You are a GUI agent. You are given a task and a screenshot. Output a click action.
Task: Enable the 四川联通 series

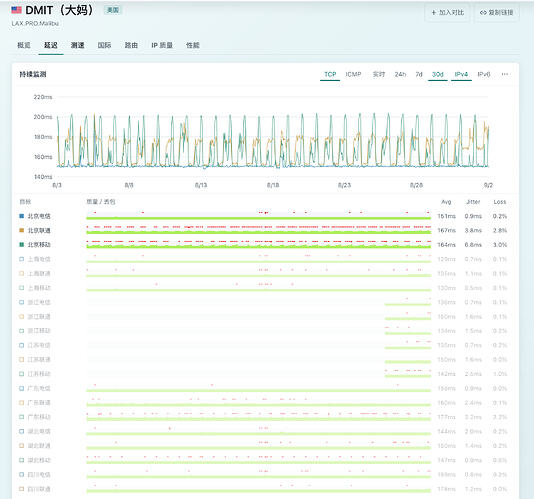[21, 489]
